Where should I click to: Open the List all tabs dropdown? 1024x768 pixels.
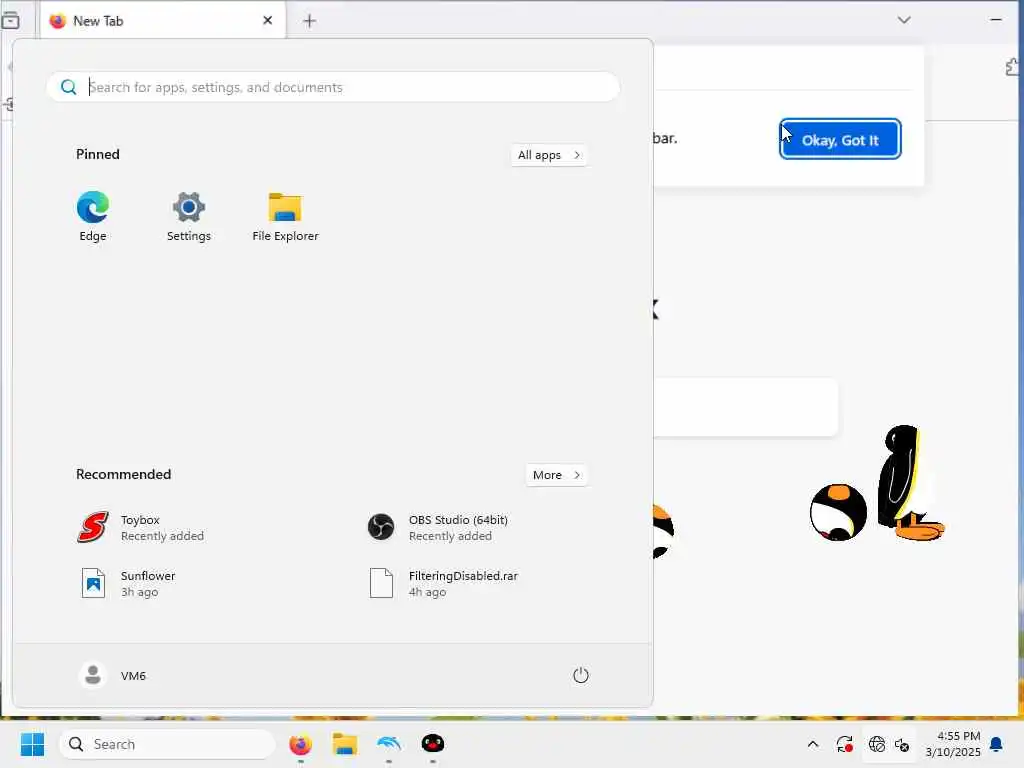904,20
